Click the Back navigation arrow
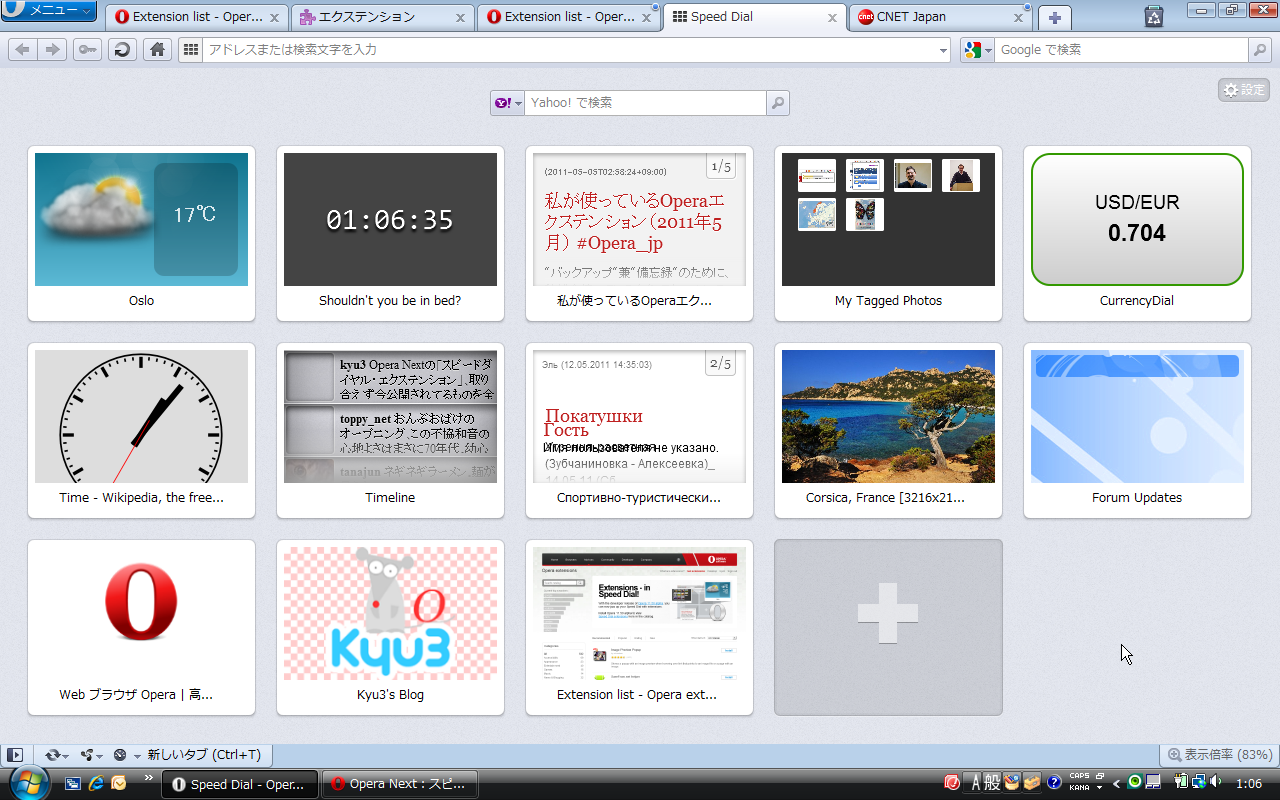The width and height of the screenshot is (1280, 800). pyautogui.click(x=23, y=49)
